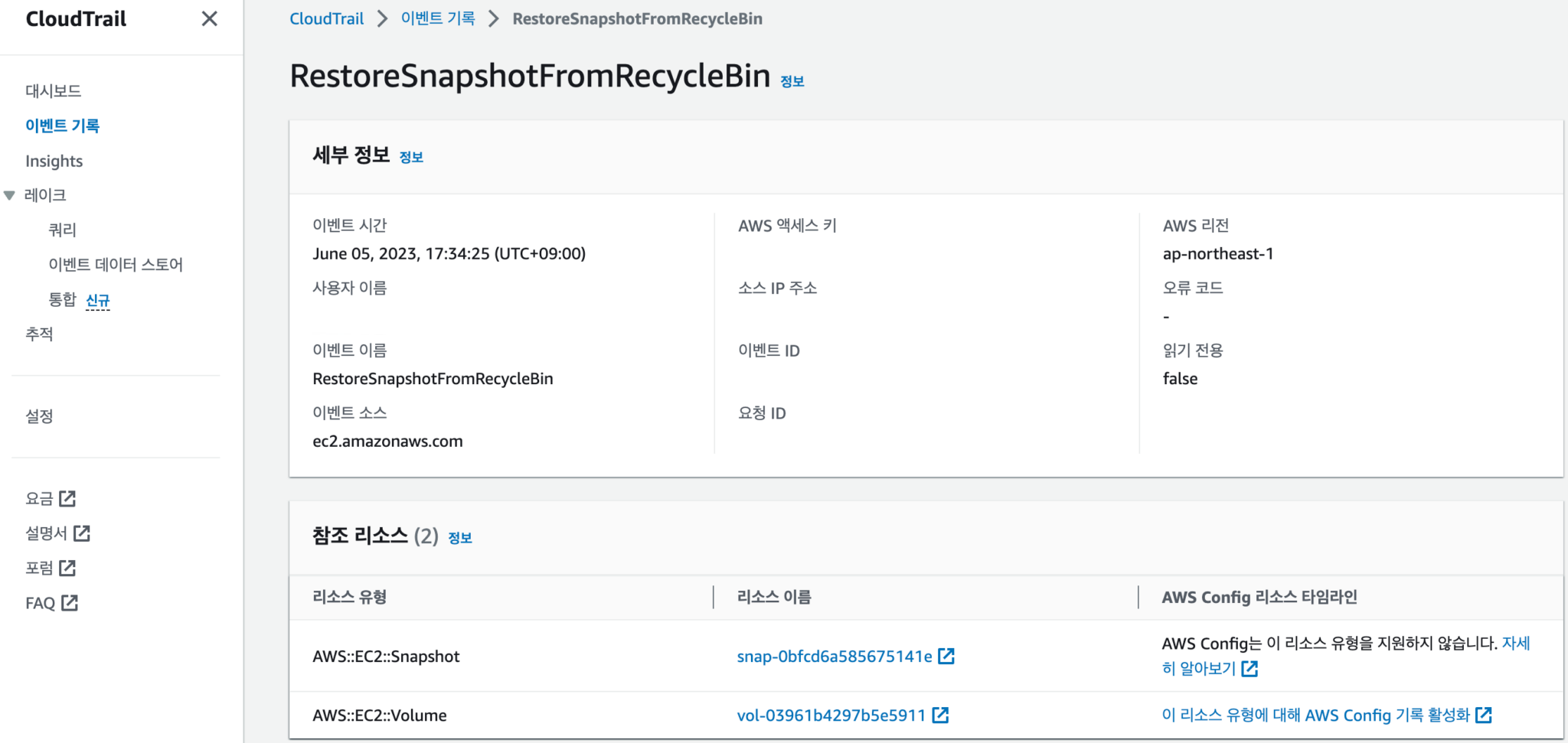Click external link icon after 자세히 알아보기
Image resolution: width=1568 pixels, height=743 pixels.
pos(1249,668)
